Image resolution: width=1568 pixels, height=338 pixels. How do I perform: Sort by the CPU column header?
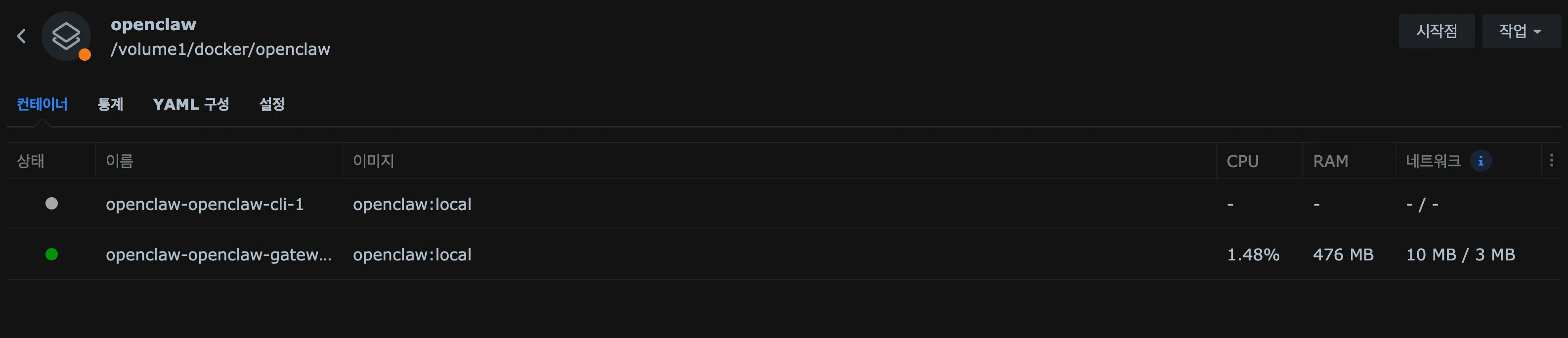click(1242, 161)
